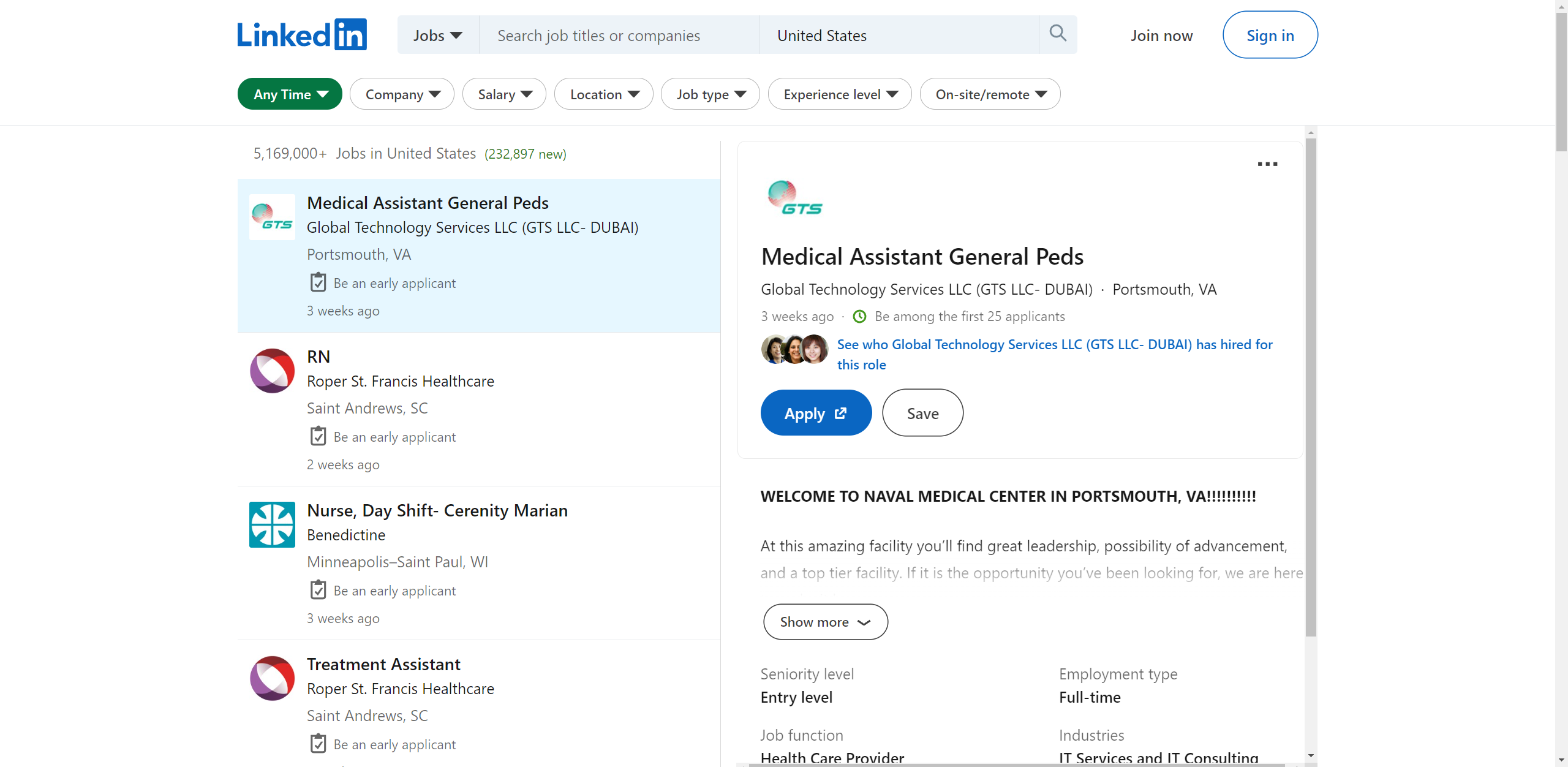The image size is (1568, 767).
Task: Expand the job description with Show more
Action: [x=825, y=621]
